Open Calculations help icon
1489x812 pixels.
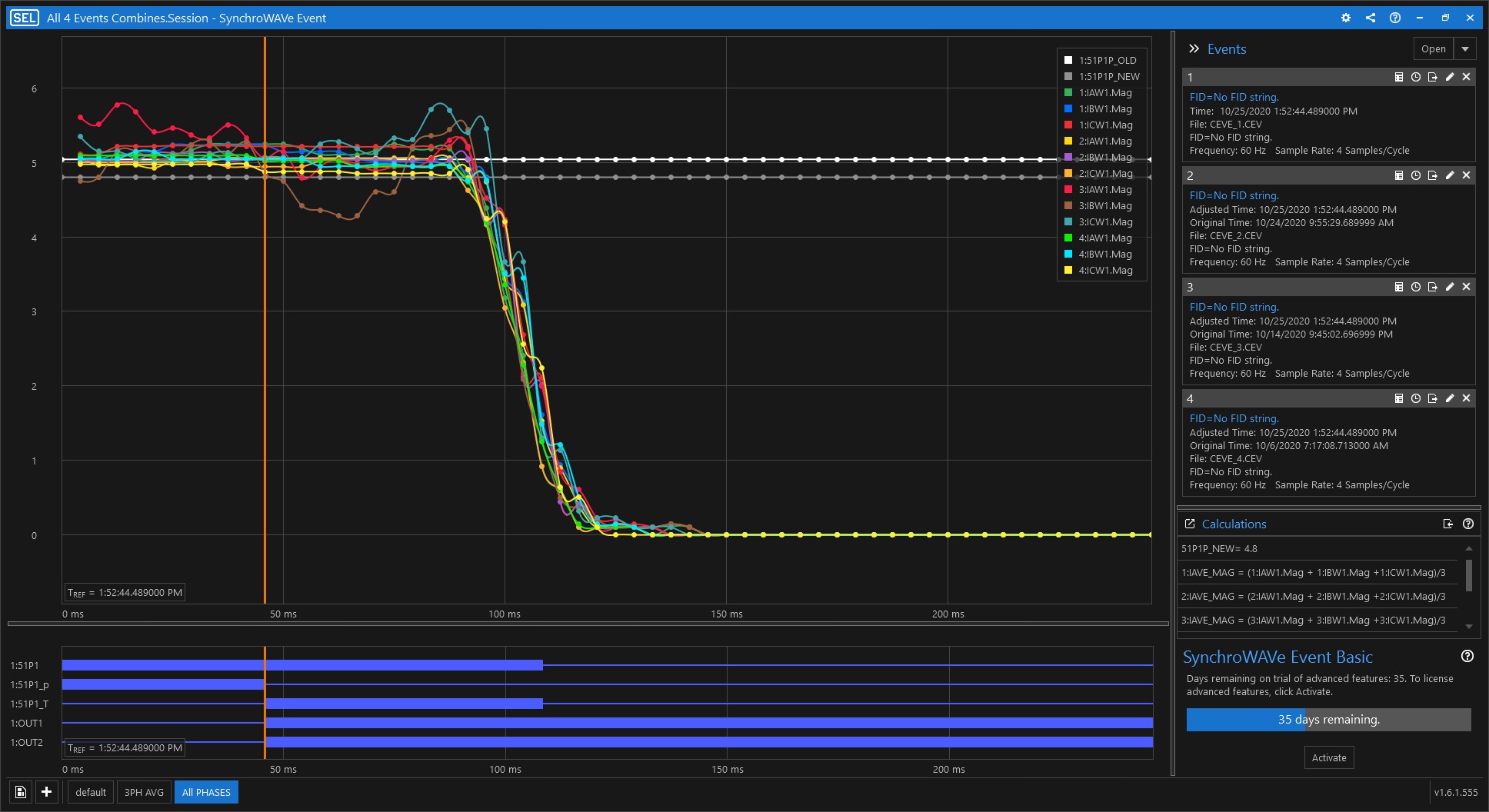[1468, 524]
